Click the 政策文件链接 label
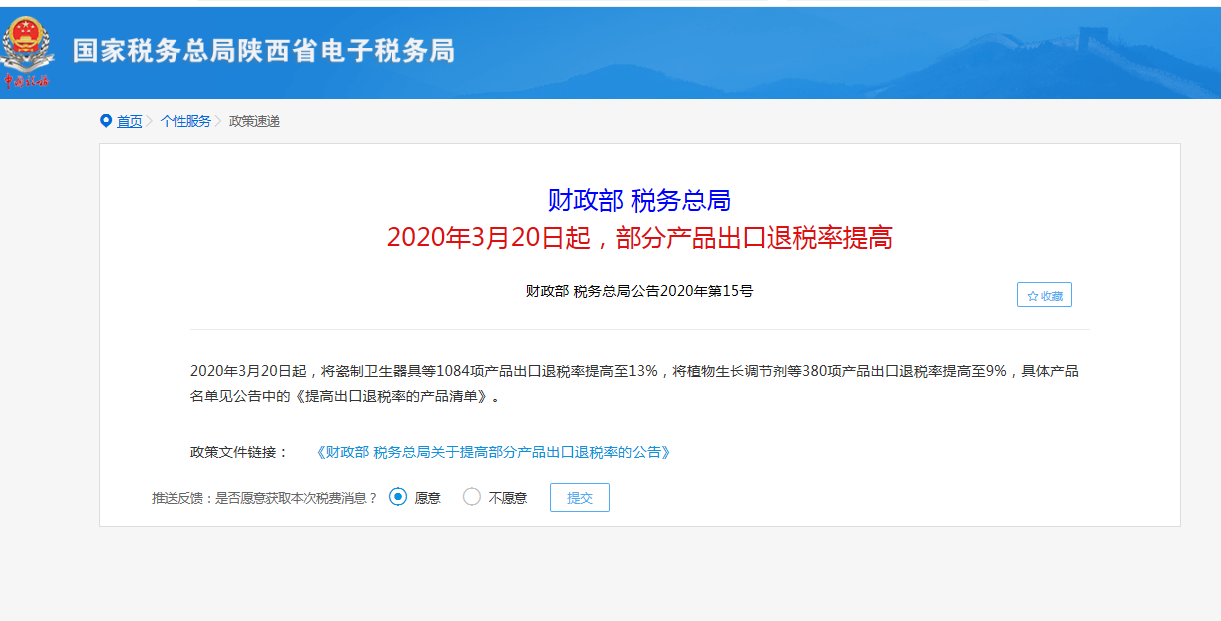 [x=239, y=452]
